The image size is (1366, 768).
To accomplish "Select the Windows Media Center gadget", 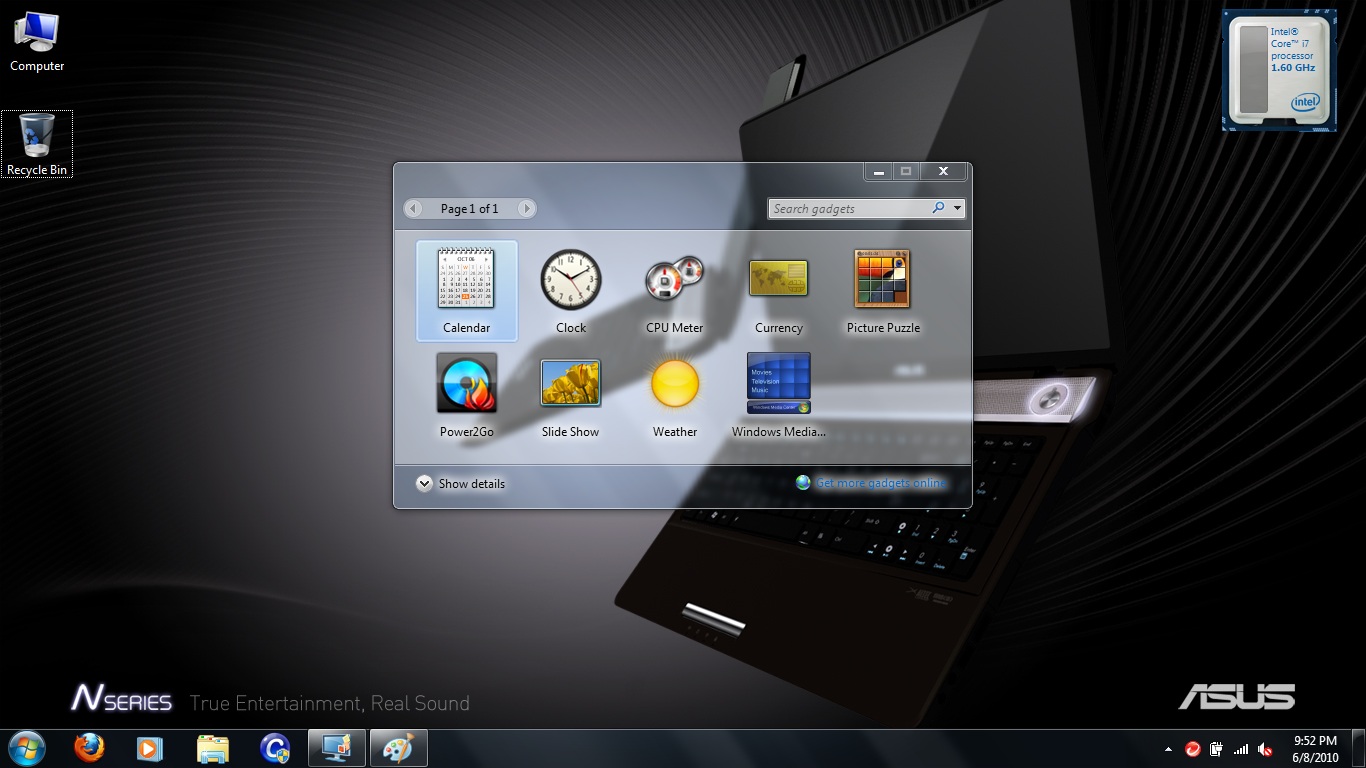I will click(x=779, y=395).
